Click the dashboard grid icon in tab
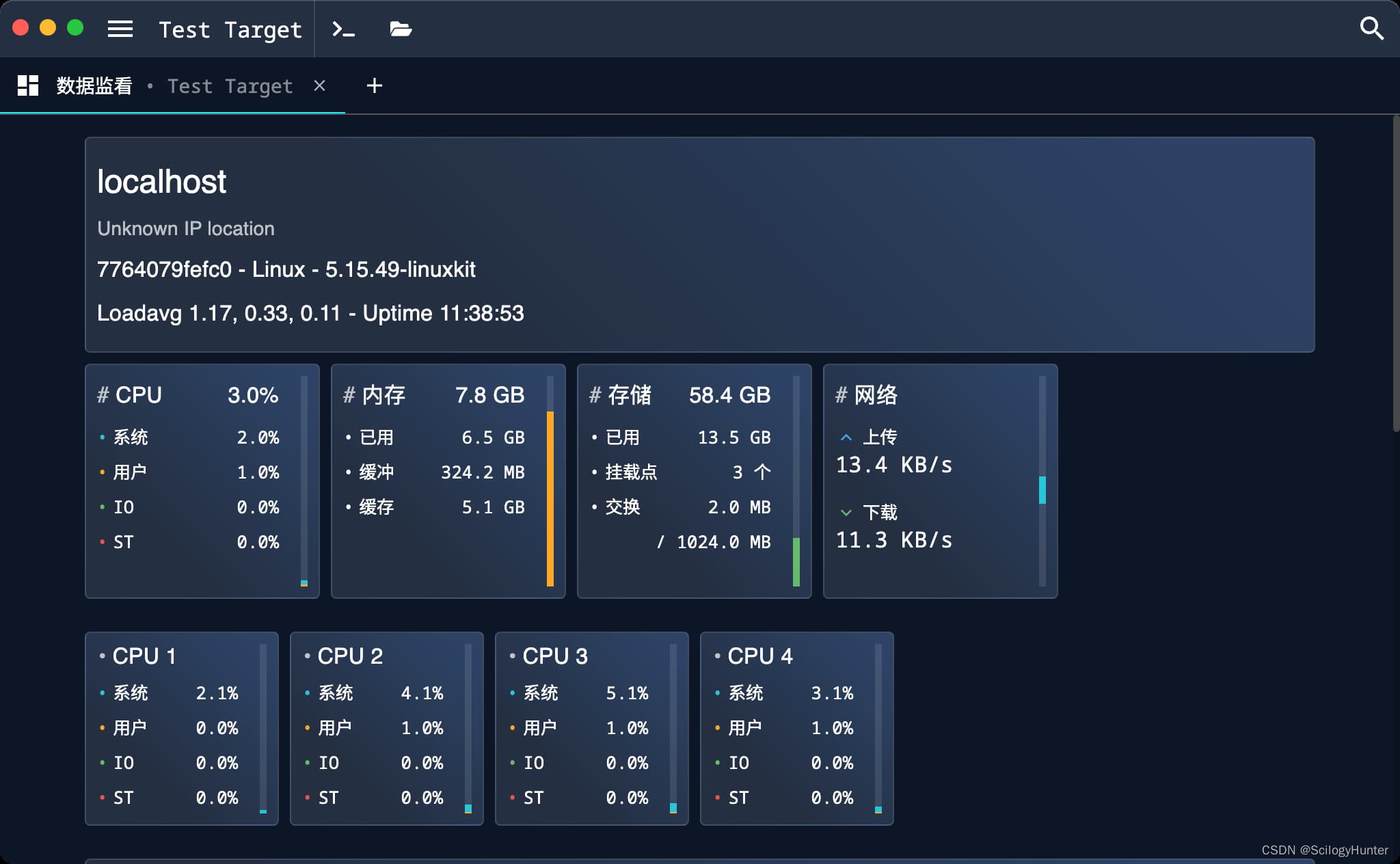 [x=28, y=85]
